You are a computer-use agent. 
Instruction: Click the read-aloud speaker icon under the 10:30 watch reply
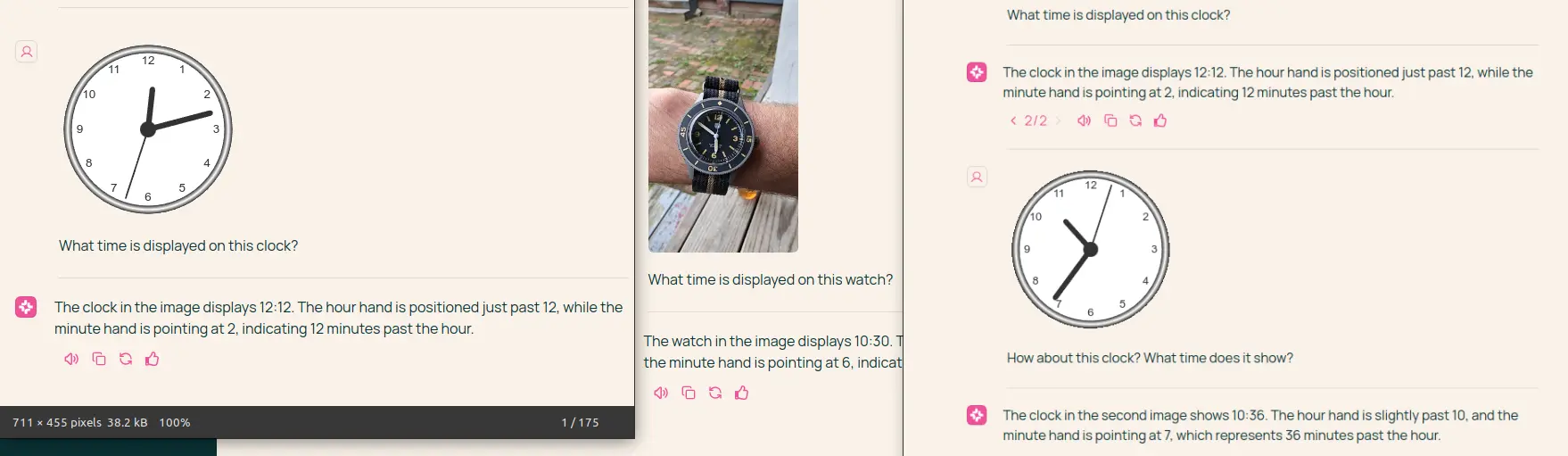(661, 393)
